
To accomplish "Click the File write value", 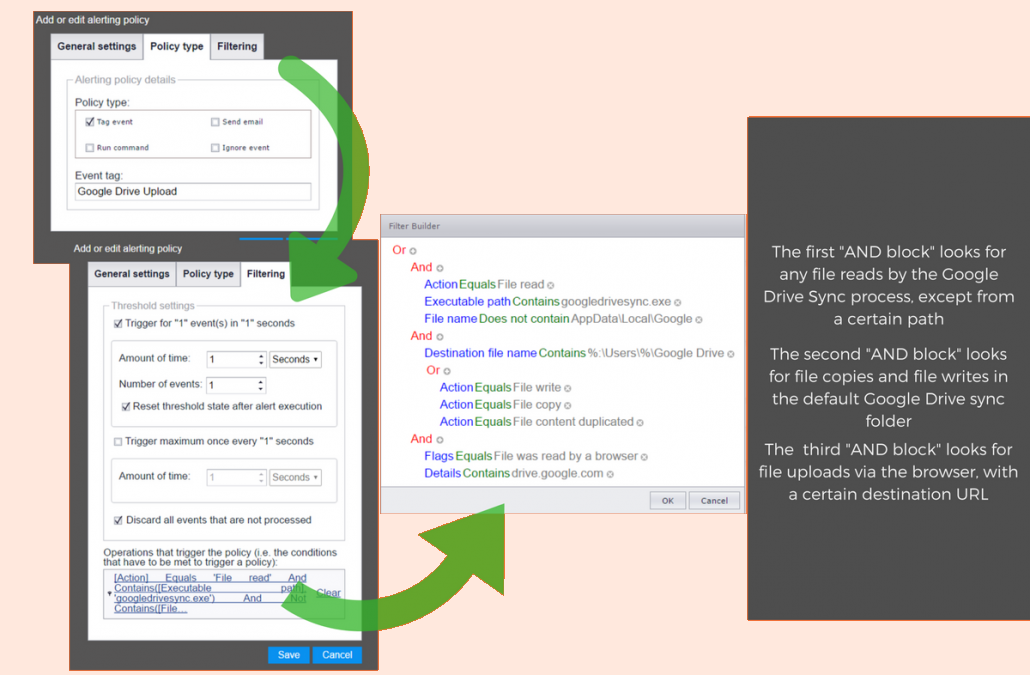I will coord(537,387).
